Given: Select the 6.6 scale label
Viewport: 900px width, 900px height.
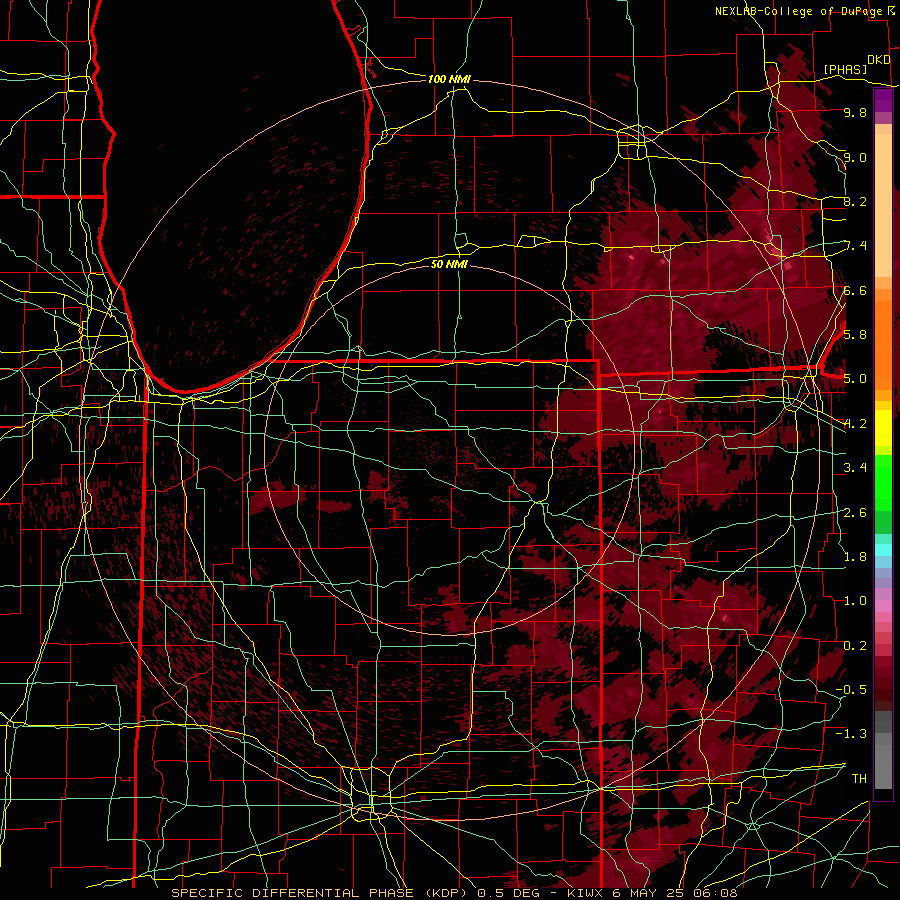Looking at the screenshot, I should [855, 290].
